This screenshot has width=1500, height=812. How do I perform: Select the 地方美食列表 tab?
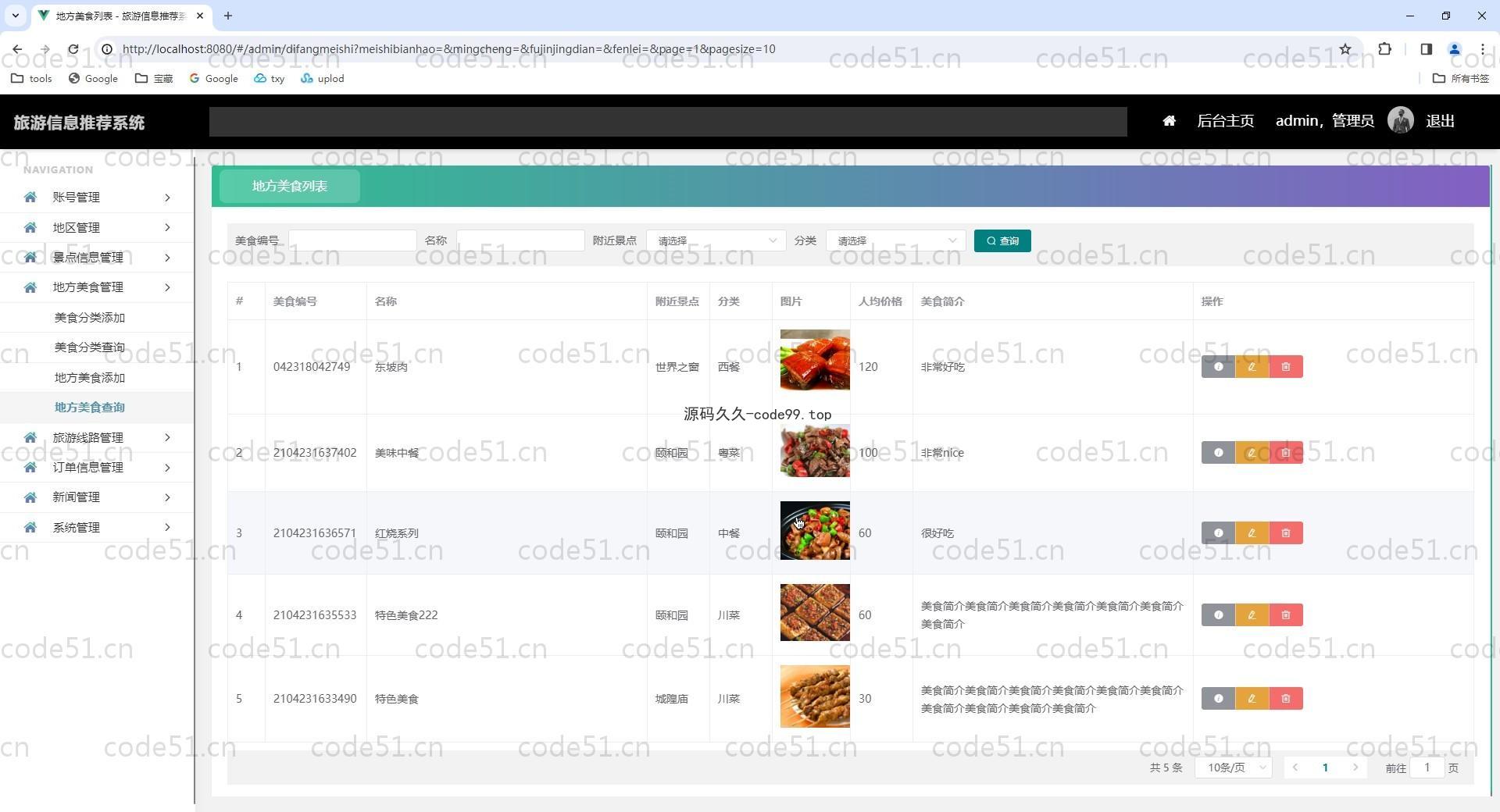coord(290,186)
